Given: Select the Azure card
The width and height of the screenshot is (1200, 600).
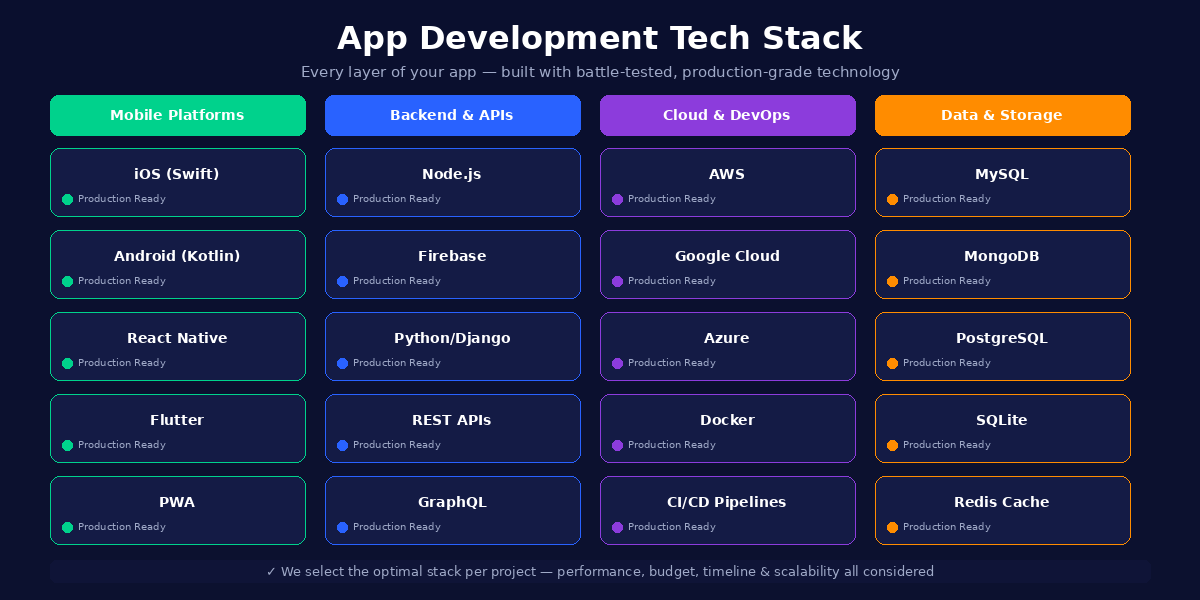Looking at the screenshot, I should click(728, 346).
